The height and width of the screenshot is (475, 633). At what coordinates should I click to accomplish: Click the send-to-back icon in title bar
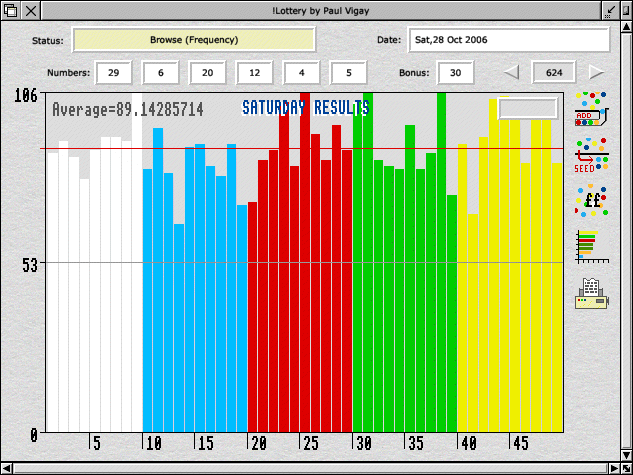(x=10, y=10)
